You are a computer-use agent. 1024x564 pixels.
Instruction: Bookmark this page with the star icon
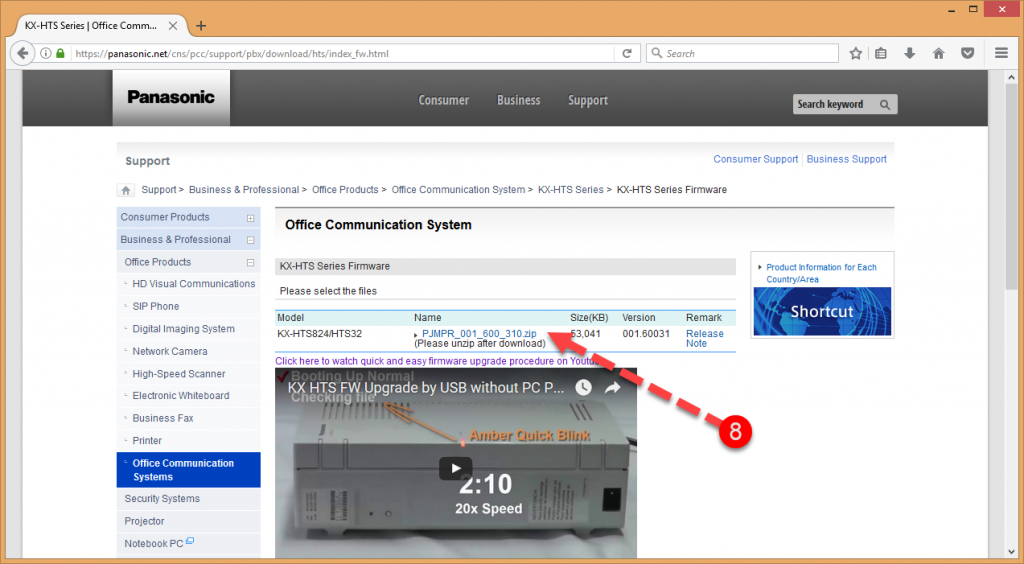[856, 54]
